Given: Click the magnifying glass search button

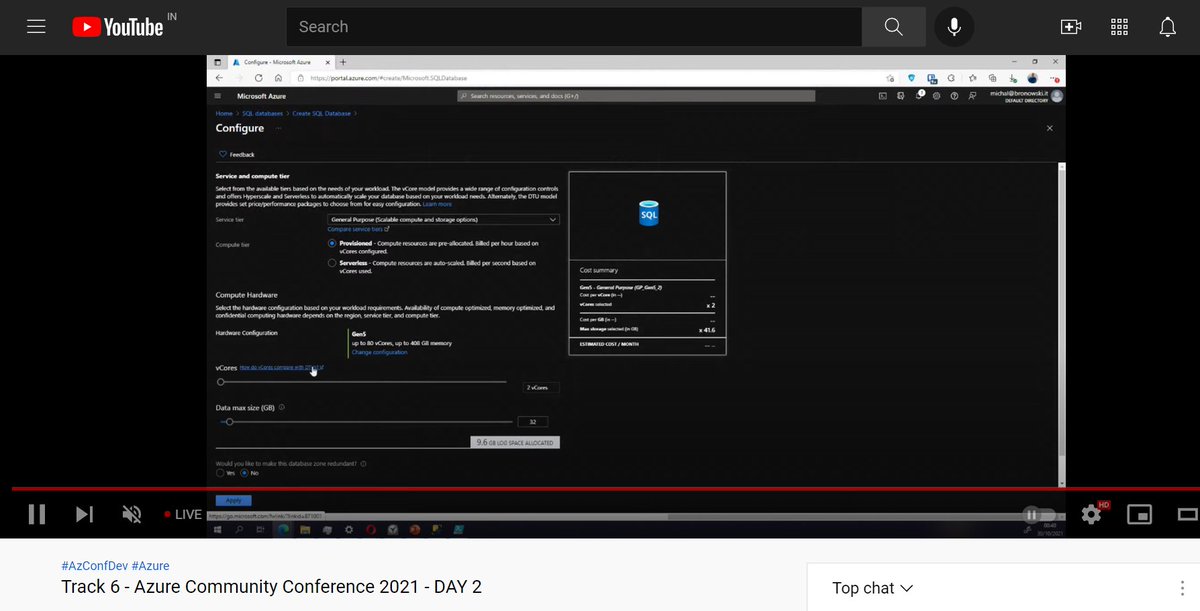Looking at the screenshot, I should click(894, 27).
